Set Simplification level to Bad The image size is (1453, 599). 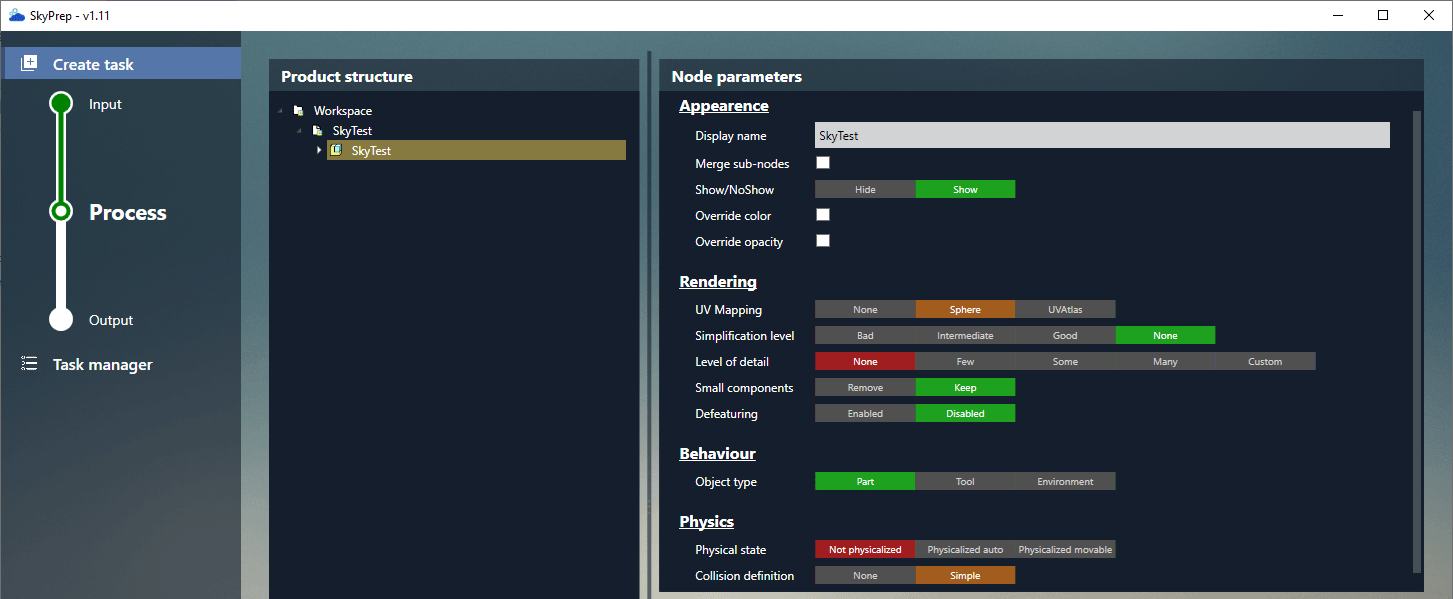(x=865, y=335)
